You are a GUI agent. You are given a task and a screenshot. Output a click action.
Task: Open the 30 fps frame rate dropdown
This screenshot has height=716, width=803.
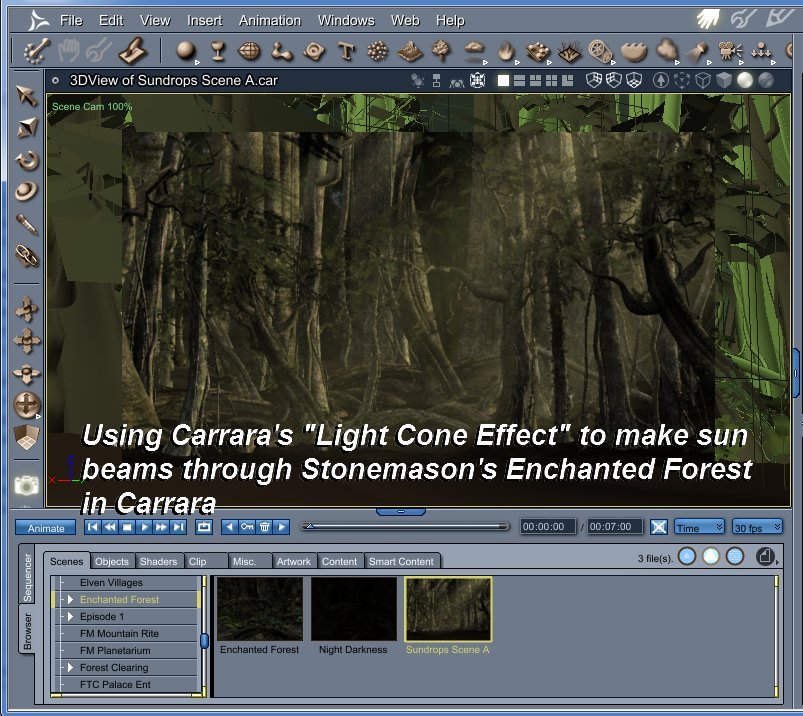click(x=757, y=527)
